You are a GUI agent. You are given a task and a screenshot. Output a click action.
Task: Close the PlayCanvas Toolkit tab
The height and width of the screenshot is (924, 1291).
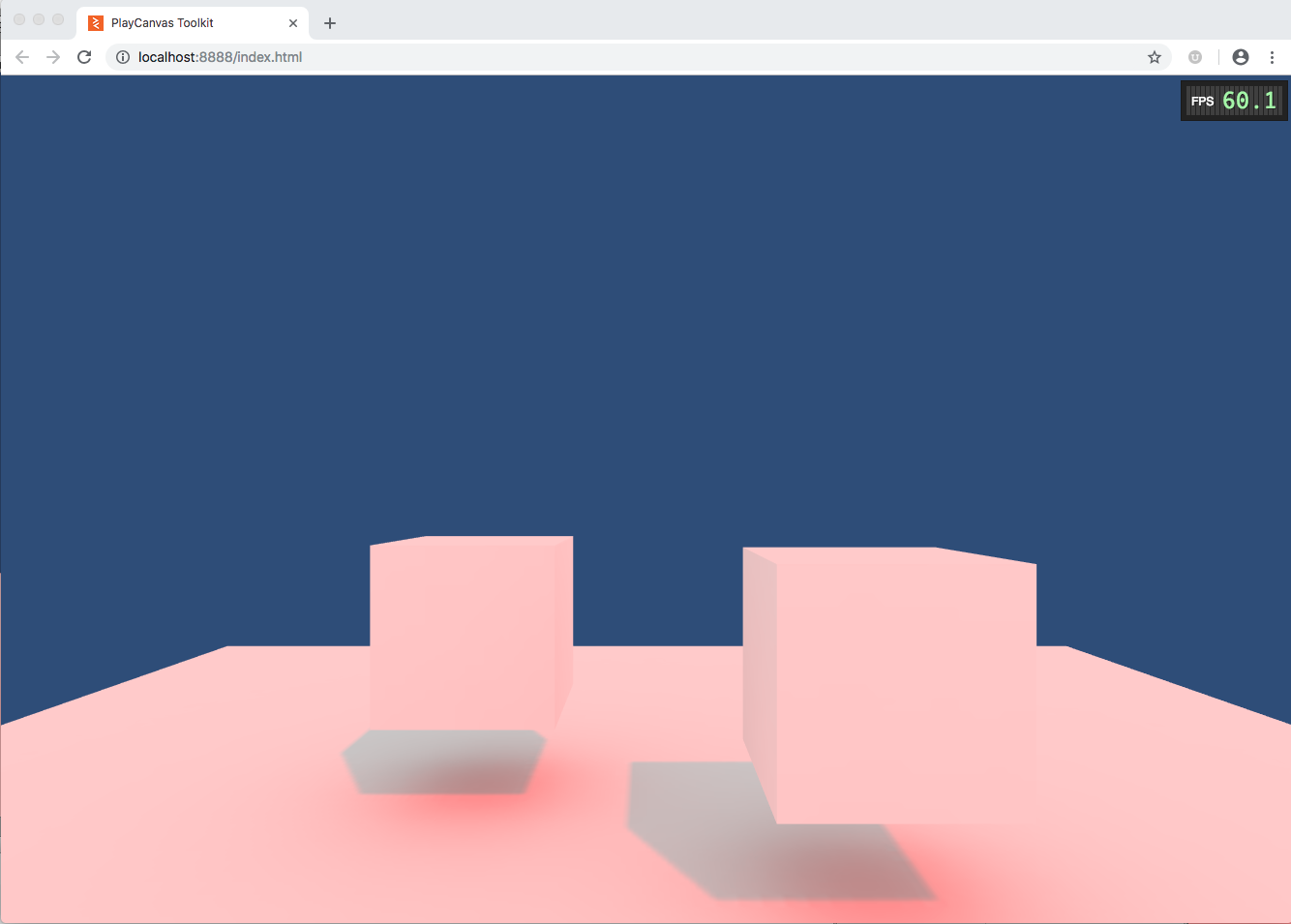[293, 22]
